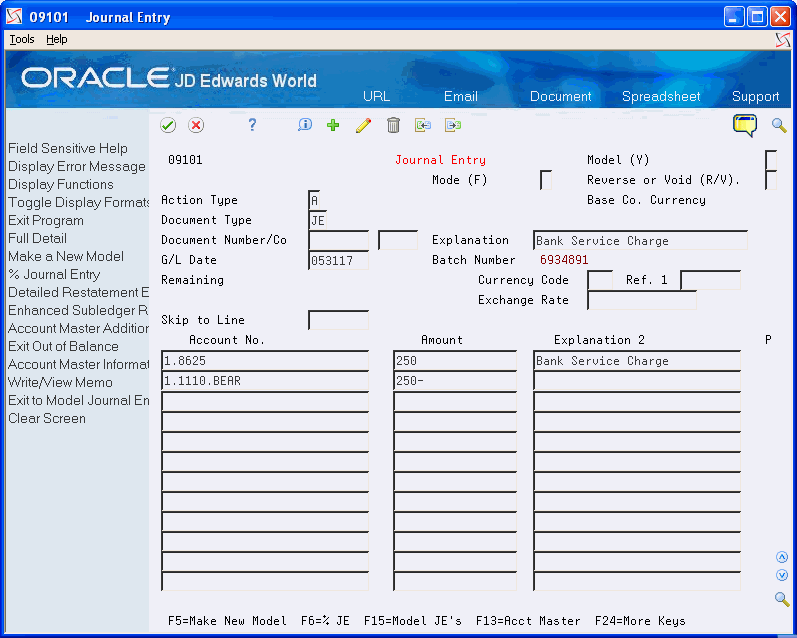
Task: Click the Exchange Rate field
Action: coord(642,300)
